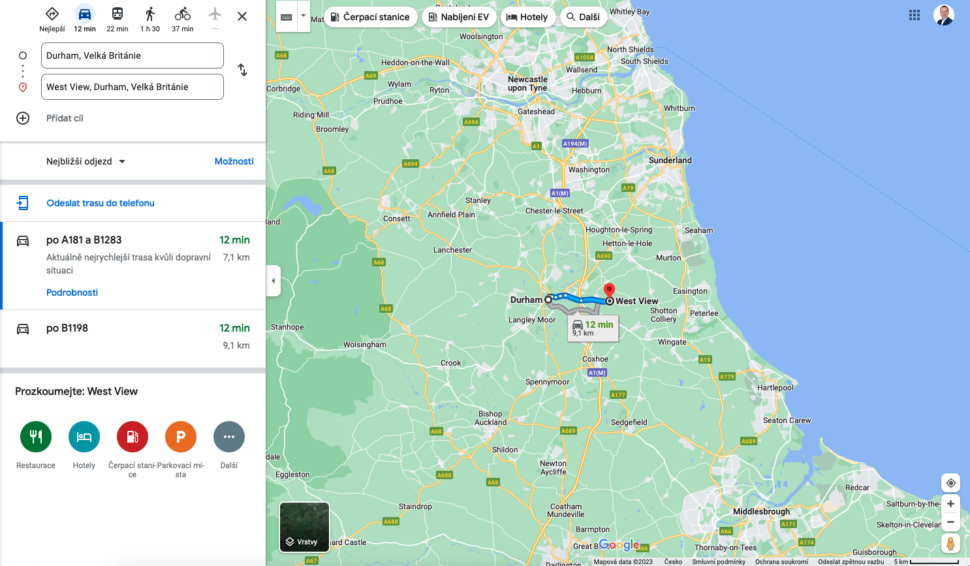Click the Parkovací místa orange icon
Screen dimensions: 970x566
[x=181, y=437]
